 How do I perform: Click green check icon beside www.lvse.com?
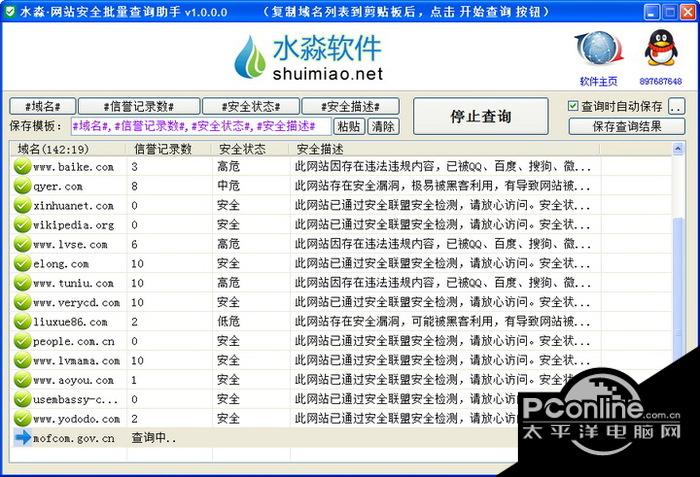click(22, 244)
